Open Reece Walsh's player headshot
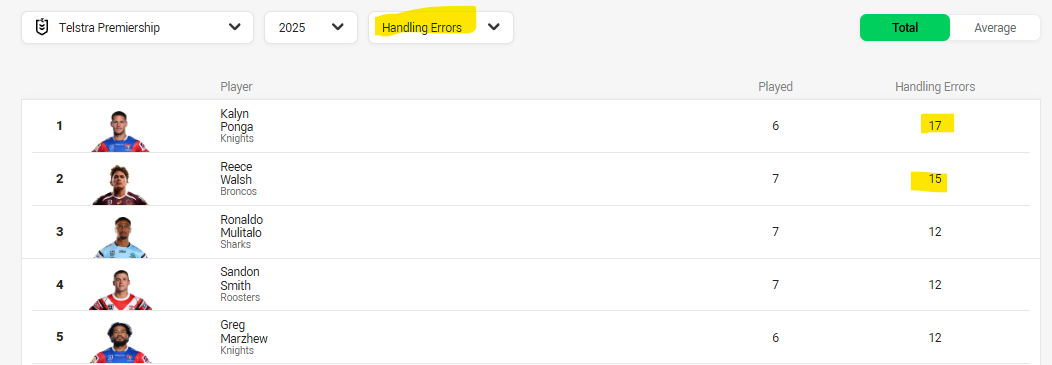The width and height of the screenshot is (1052, 365). pos(121,185)
